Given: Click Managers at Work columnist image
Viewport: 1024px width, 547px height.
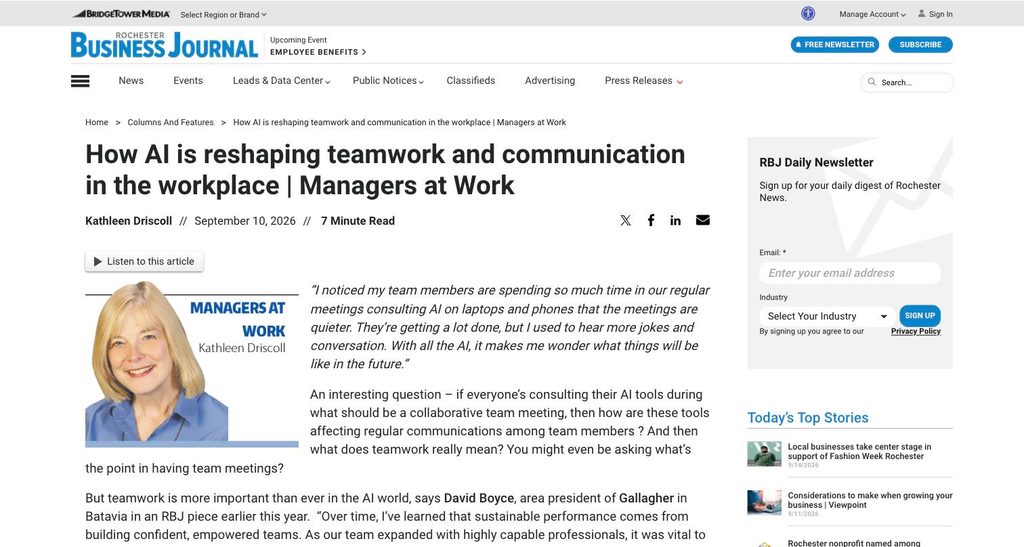Looking at the screenshot, I should click(x=191, y=364).
